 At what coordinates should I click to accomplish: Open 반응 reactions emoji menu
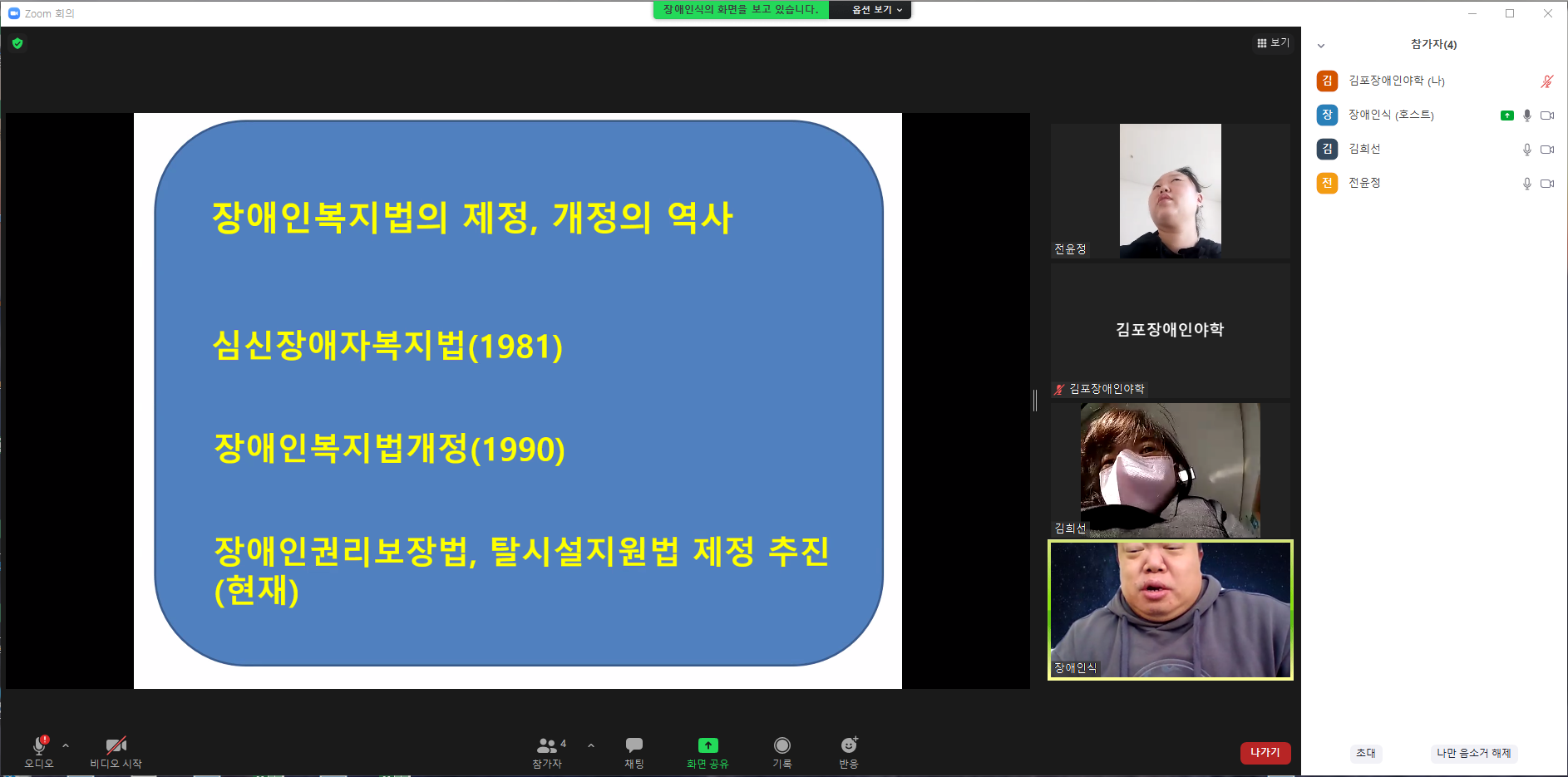pyautogui.click(x=849, y=745)
